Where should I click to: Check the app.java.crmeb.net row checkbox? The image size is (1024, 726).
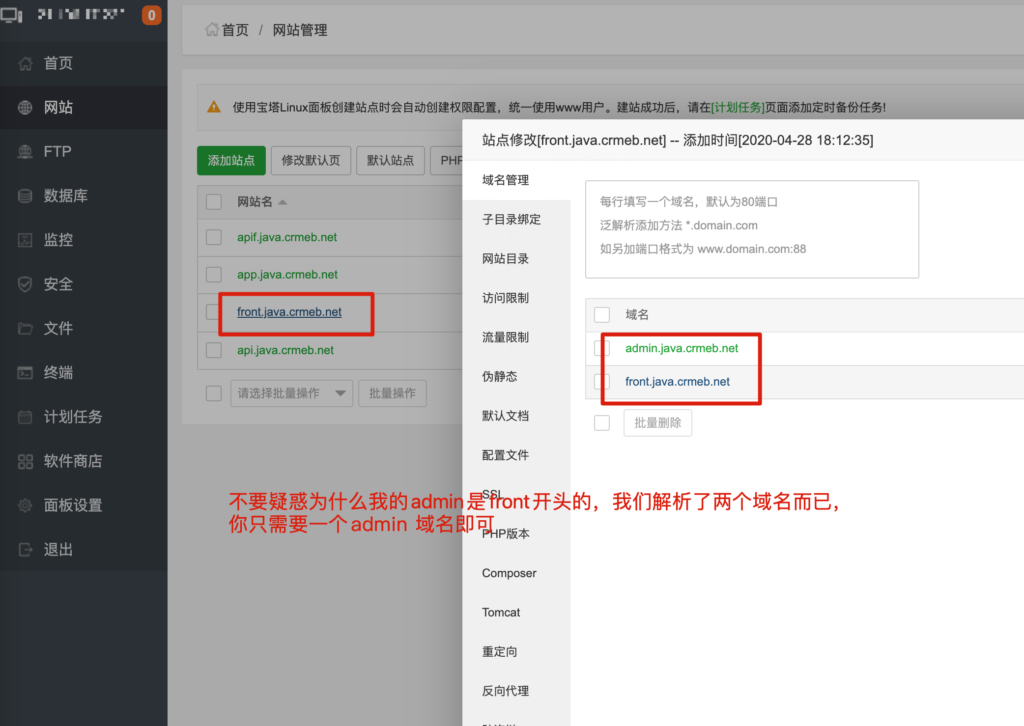point(214,274)
